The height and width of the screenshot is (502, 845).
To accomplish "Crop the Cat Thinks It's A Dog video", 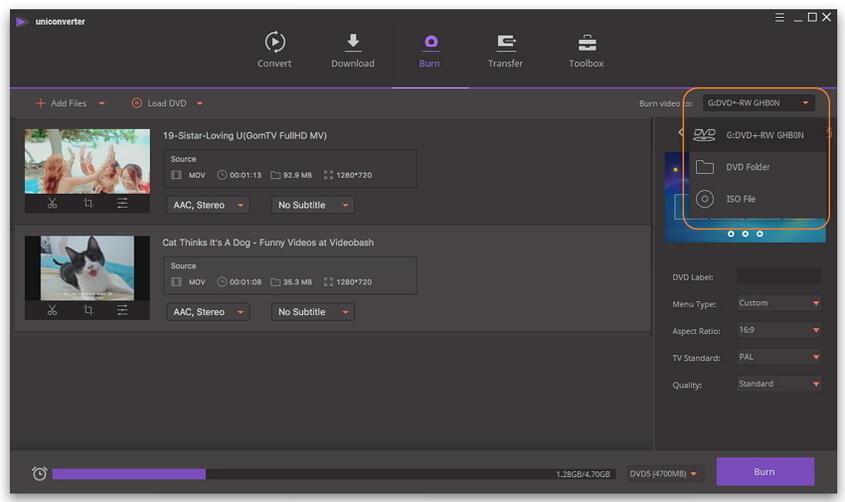I will coord(88,310).
